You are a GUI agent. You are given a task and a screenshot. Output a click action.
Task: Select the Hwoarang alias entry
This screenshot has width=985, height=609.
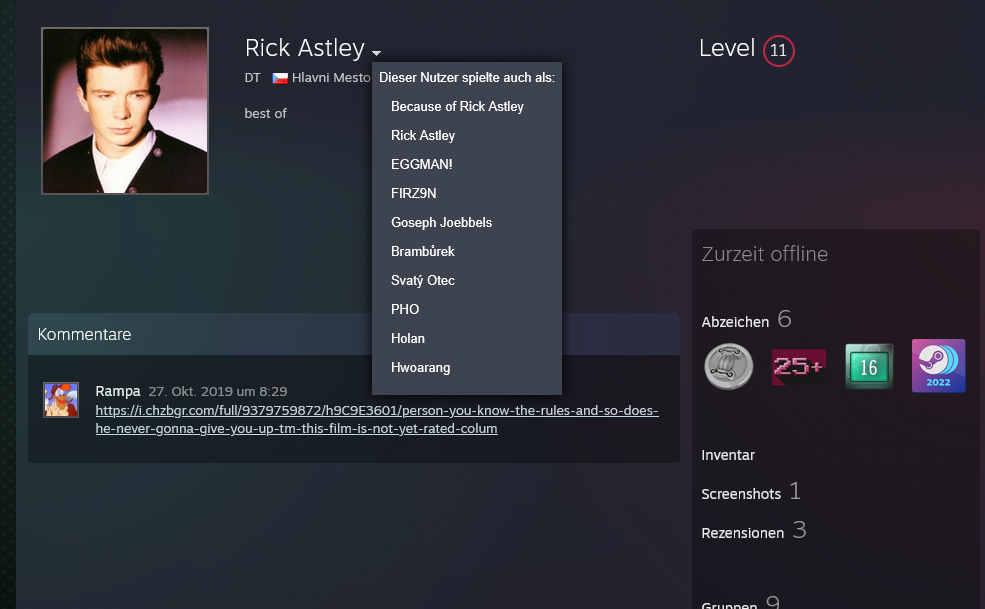pyautogui.click(x=420, y=367)
